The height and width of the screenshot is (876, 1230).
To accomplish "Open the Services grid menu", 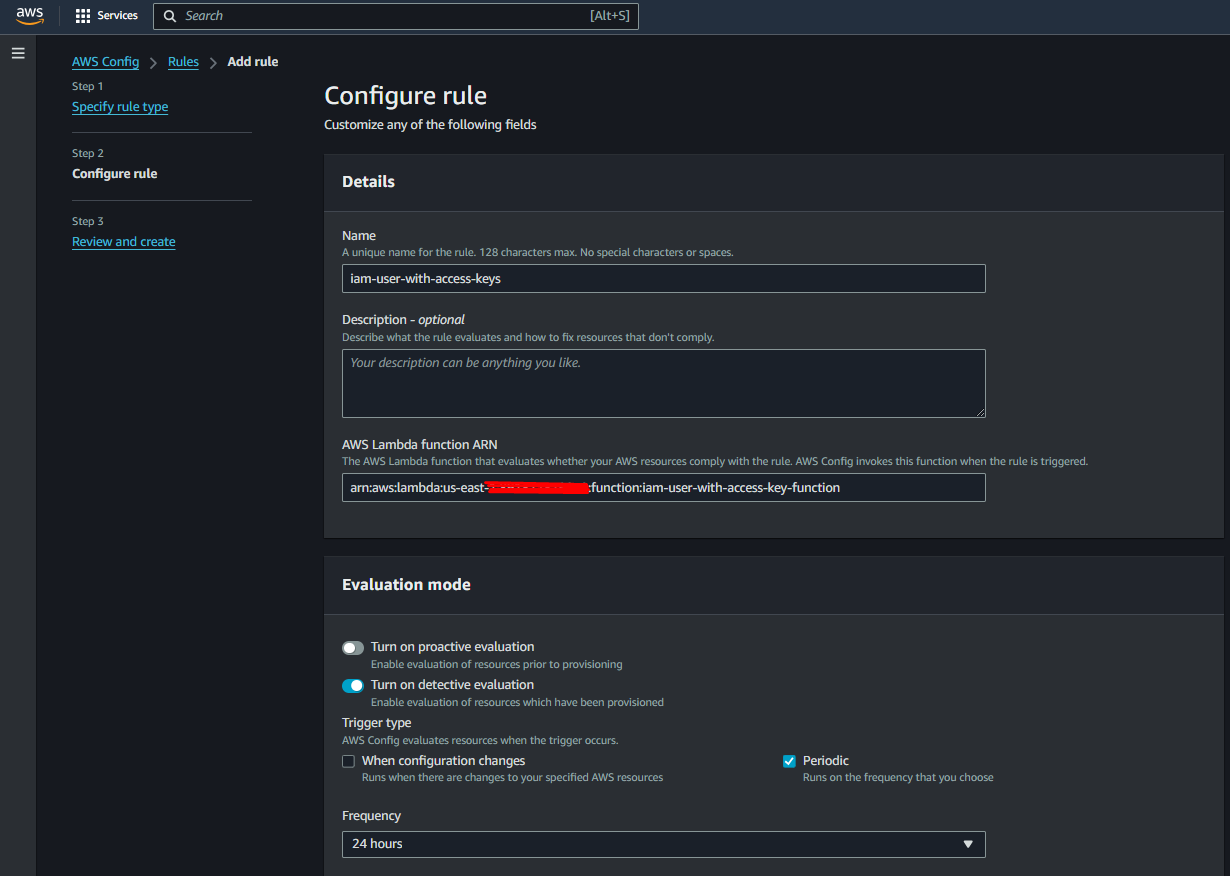I will [83, 16].
